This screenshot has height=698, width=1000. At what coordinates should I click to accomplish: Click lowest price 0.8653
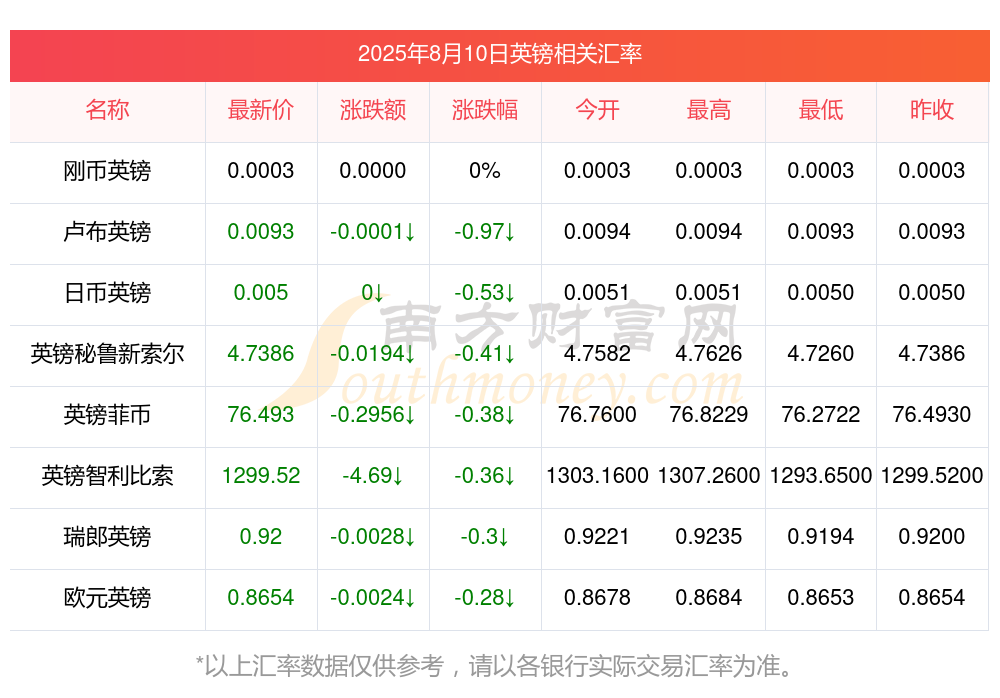click(821, 598)
